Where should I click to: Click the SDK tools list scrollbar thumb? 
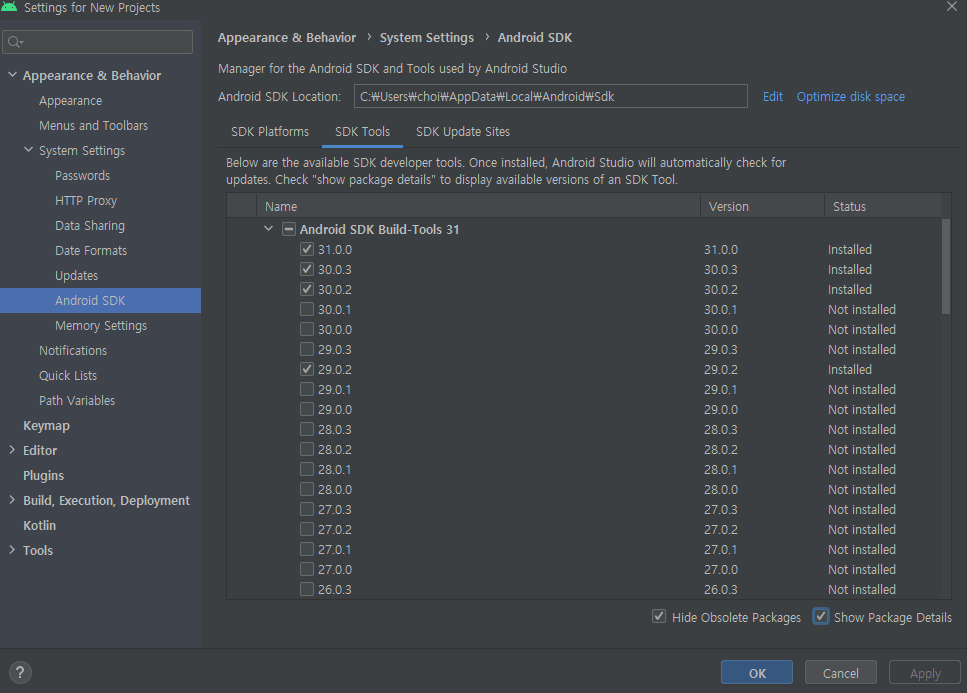(x=946, y=266)
